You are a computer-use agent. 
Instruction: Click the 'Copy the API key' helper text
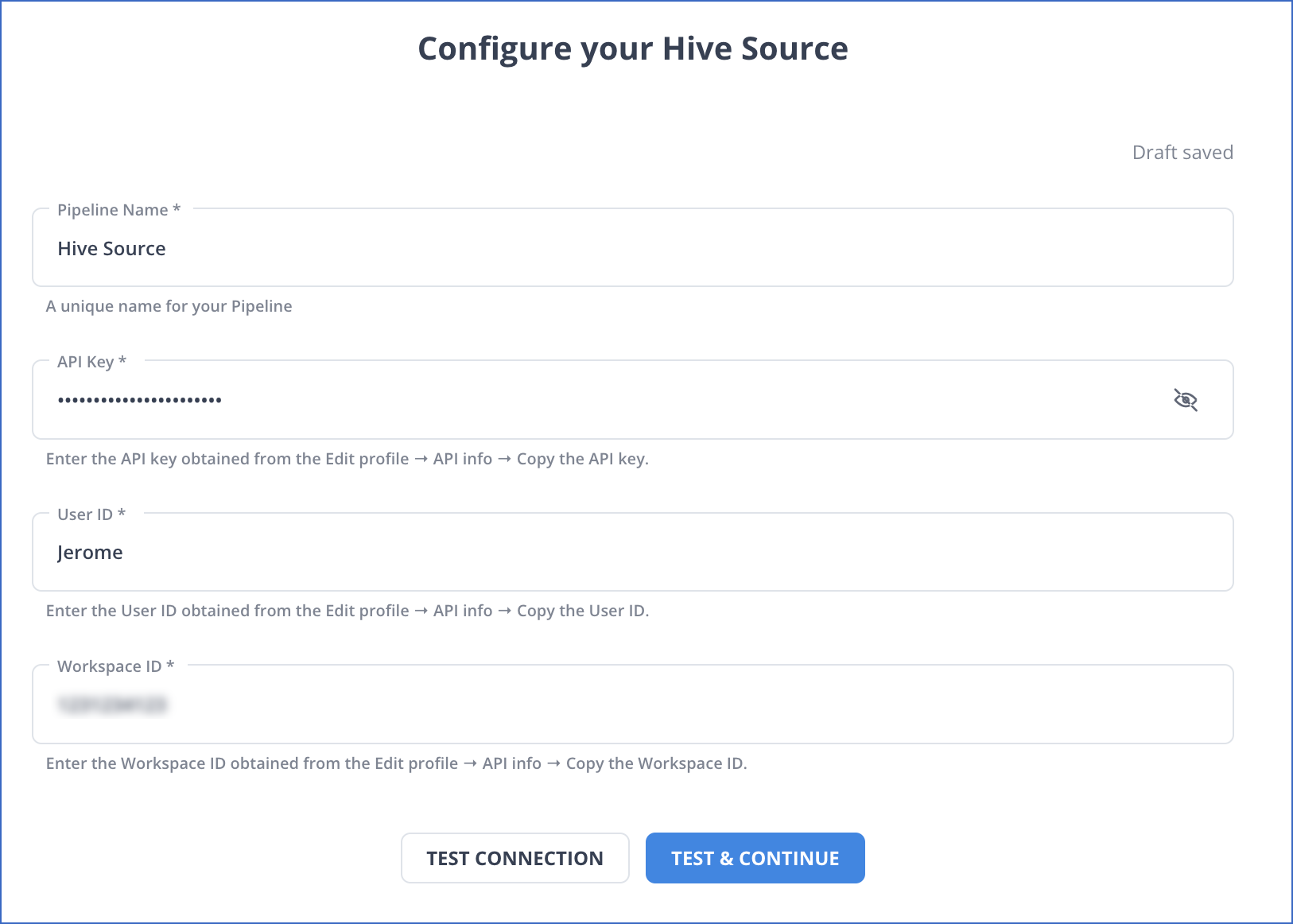583,459
